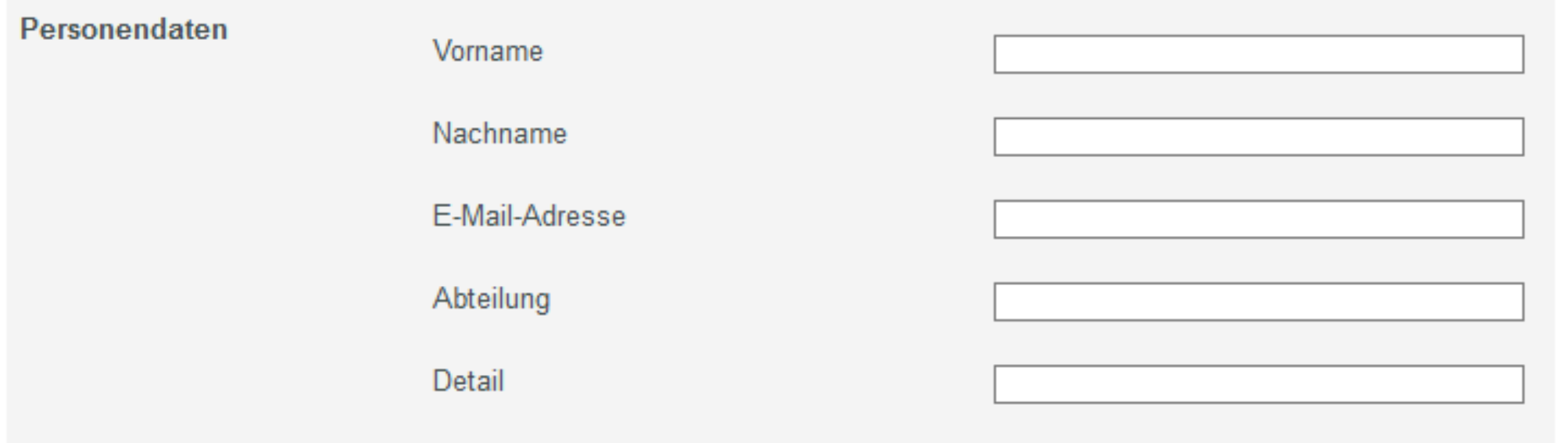The height and width of the screenshot is (443, 1568).
Task: Place cursor in first name field
Action: click(x=1258, y=55)
